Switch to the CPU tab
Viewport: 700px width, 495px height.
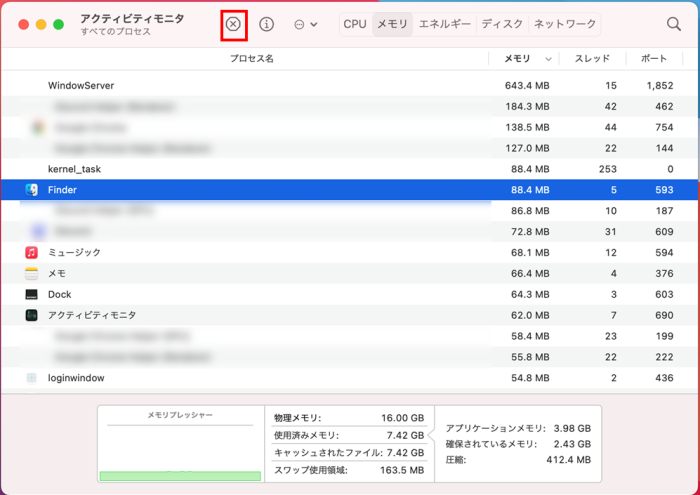click(355, 24)
